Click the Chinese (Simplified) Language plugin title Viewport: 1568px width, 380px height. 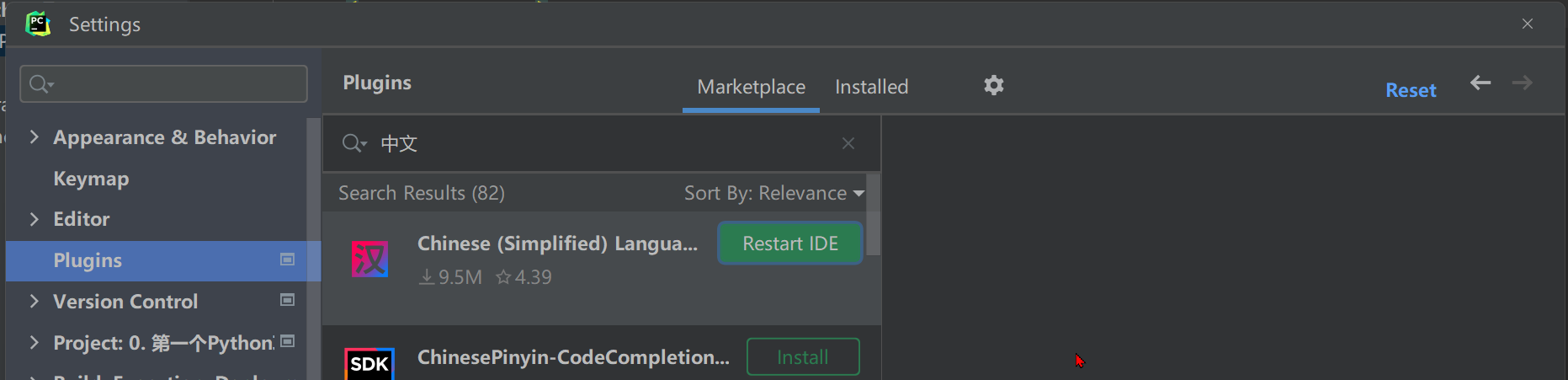(x=557, y=244)
